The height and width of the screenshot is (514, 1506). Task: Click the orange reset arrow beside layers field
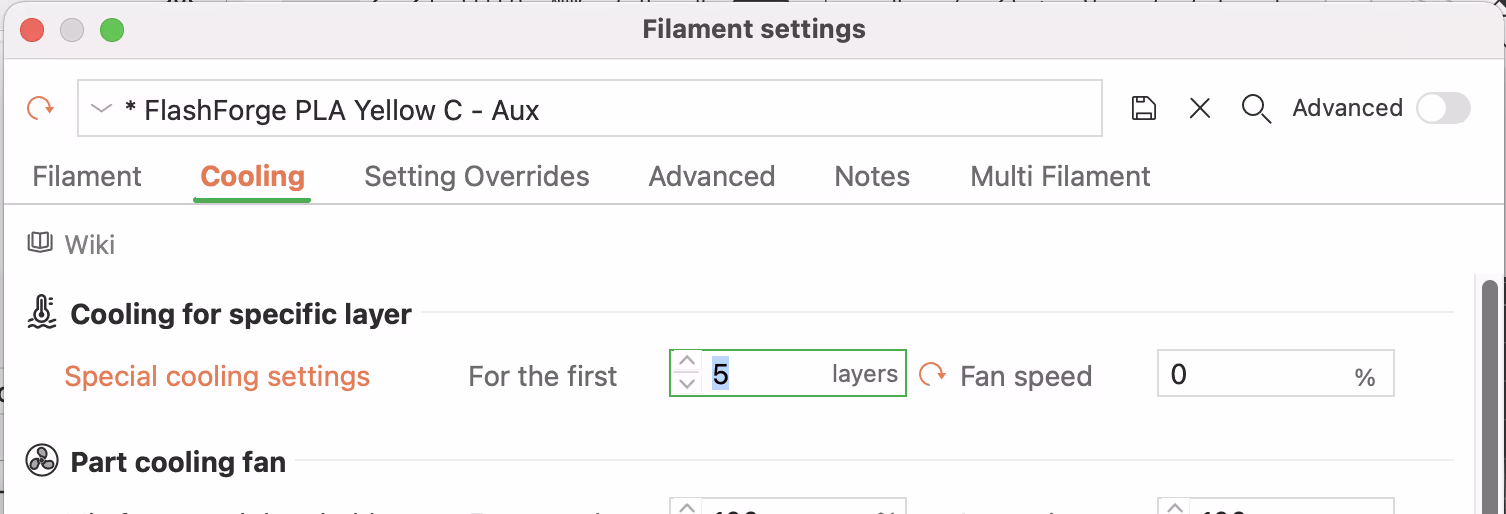click(932, 375)
